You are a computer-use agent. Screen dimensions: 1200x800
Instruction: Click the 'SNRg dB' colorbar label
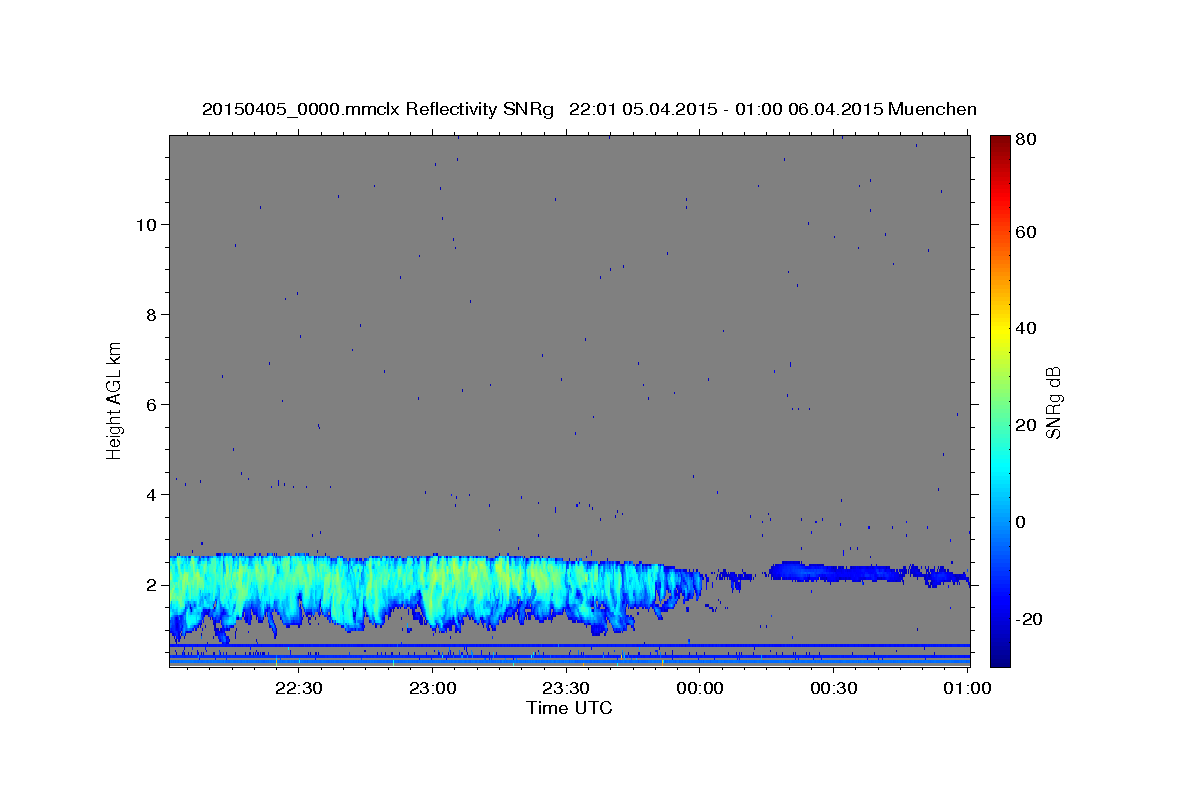click(1052, 401)
